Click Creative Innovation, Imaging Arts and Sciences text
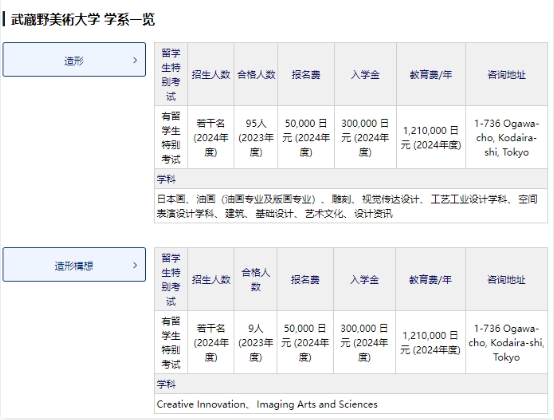Screen dimensions: 554x420 267,404
